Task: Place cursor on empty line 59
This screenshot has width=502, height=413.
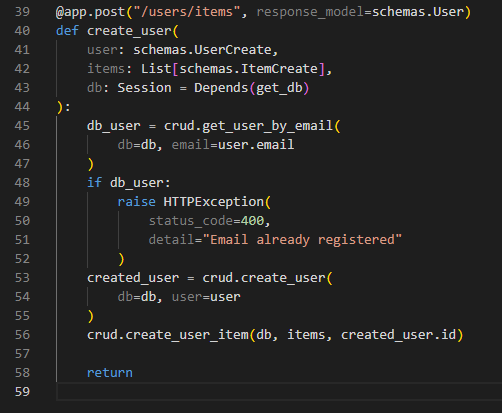Action: pyautogui.click(x=279, y=392)
